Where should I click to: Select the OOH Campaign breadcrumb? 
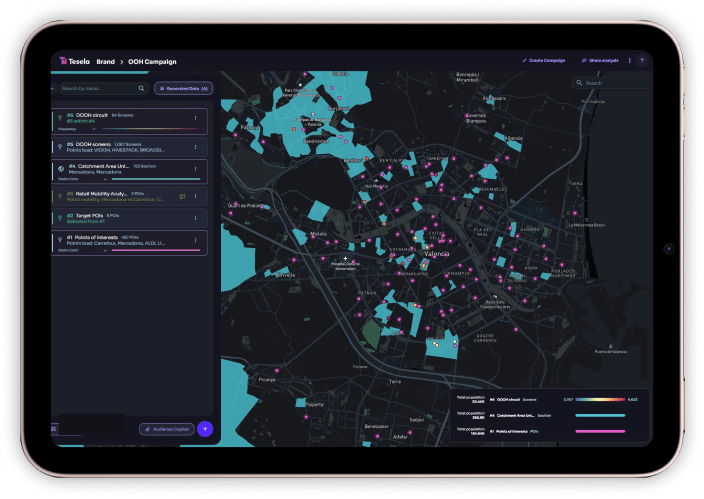(x=152, y=61)
